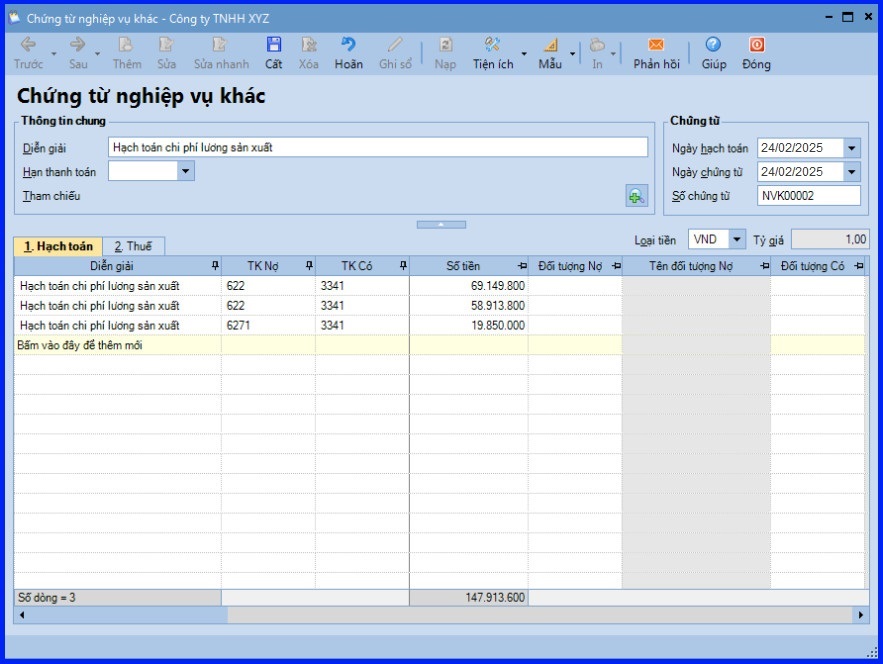Open the Hạn thanh toán dropdown
Screen dimensions: 883x664
point(185,171)
